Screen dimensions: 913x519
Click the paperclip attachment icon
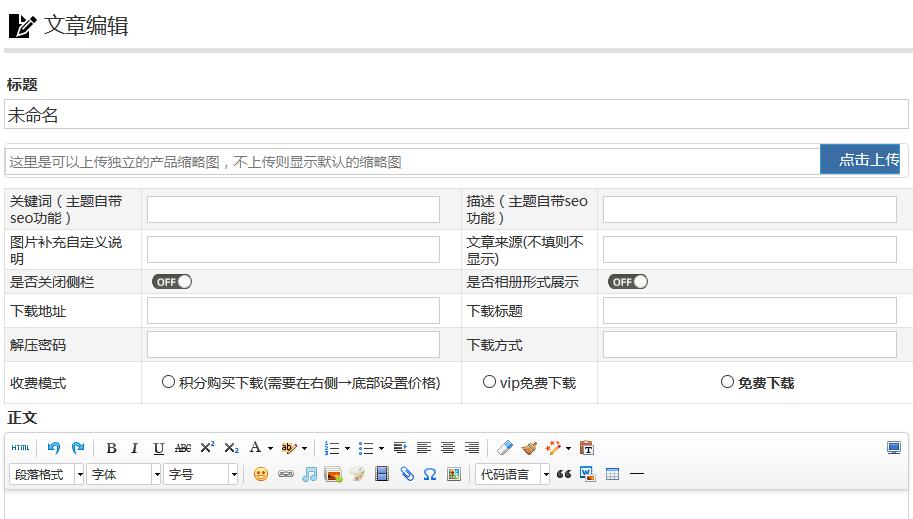[x=406, y=474]
